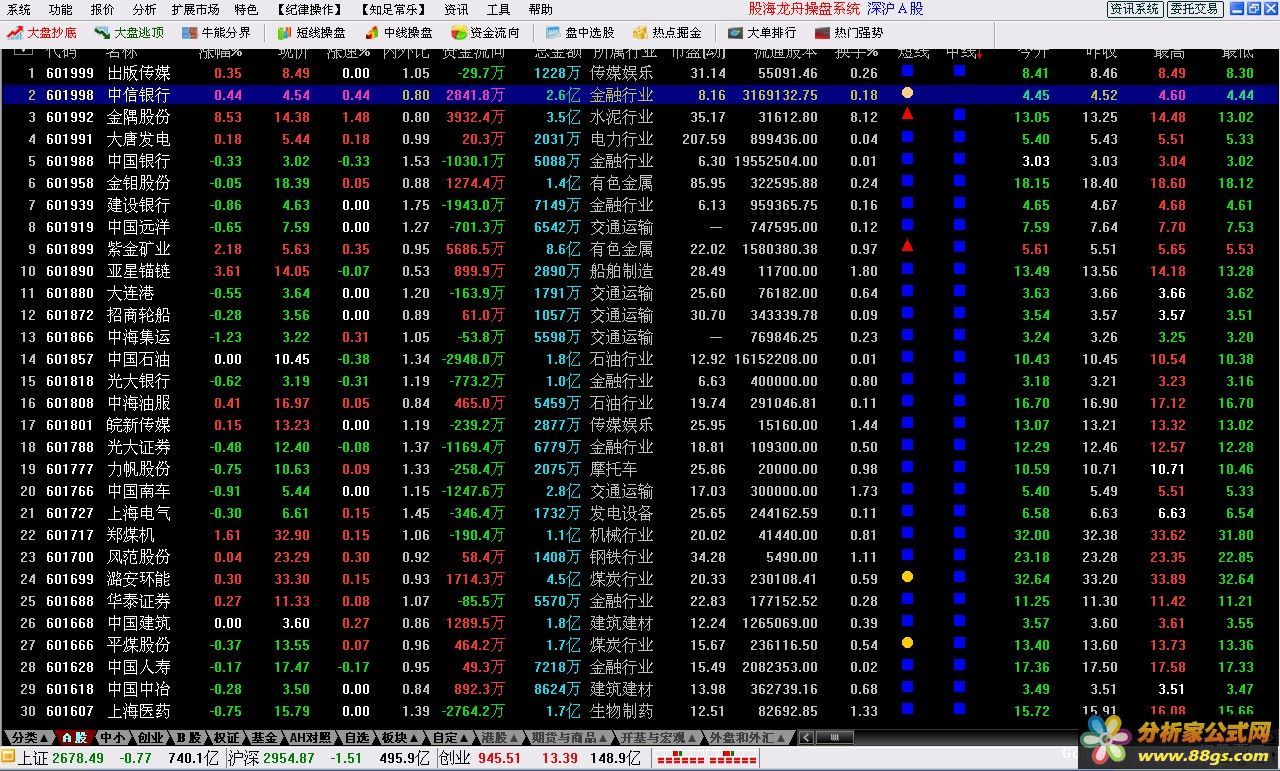Click blue mid-line square in 出版传媒 row
The height and width of the screenshot is (771, 1280).
pyautogui.click(x=959, y=71)
